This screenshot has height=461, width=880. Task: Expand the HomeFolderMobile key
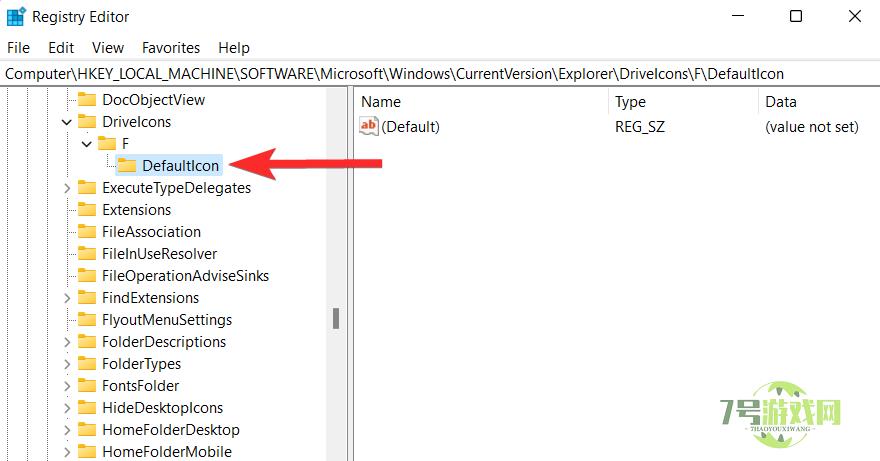click(67, 451)
